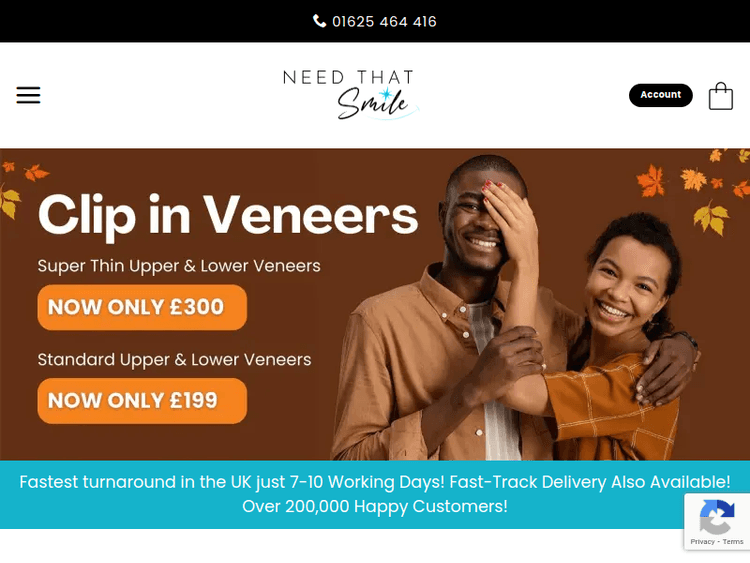This screenshot has height=563, width=750.
Task: Click the smiling couple banner photo
Action: point(516,307)
